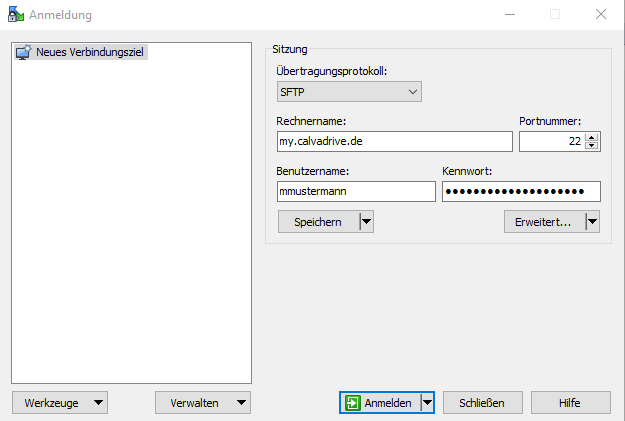This screenshot has width=625, height=421.
Task: Click the Benutzername input field
Action: pos(356,191)
